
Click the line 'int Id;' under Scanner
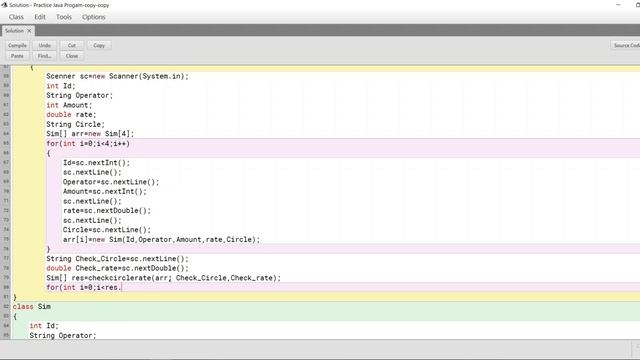coord(61,86)
